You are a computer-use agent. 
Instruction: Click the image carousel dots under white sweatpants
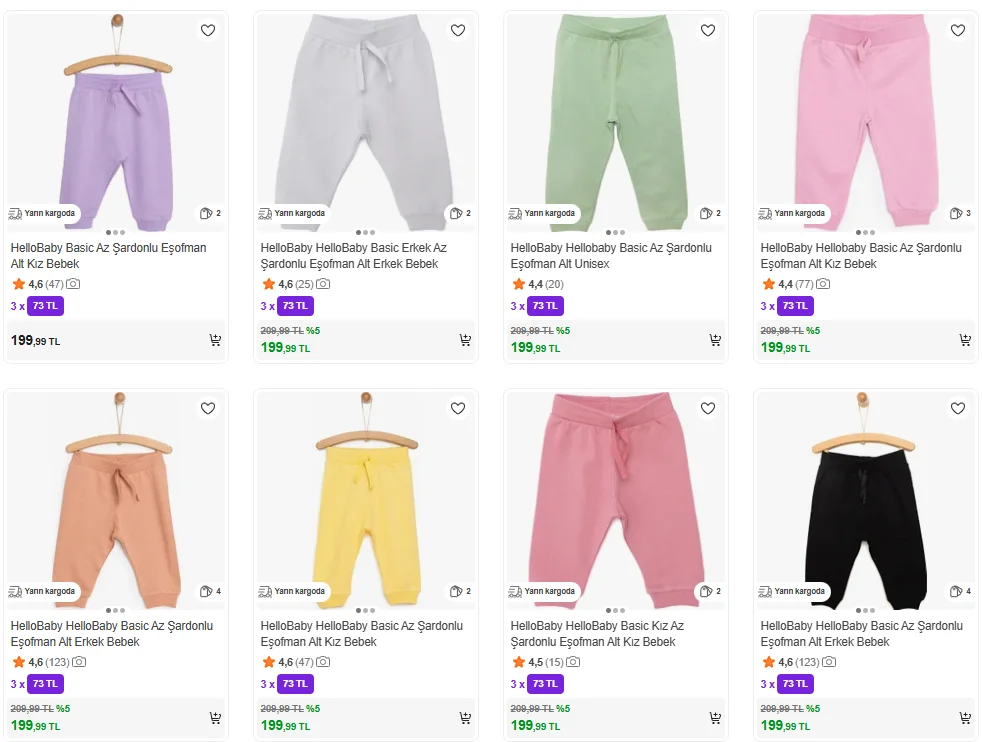pyautogui.click(x=366, y=232)
